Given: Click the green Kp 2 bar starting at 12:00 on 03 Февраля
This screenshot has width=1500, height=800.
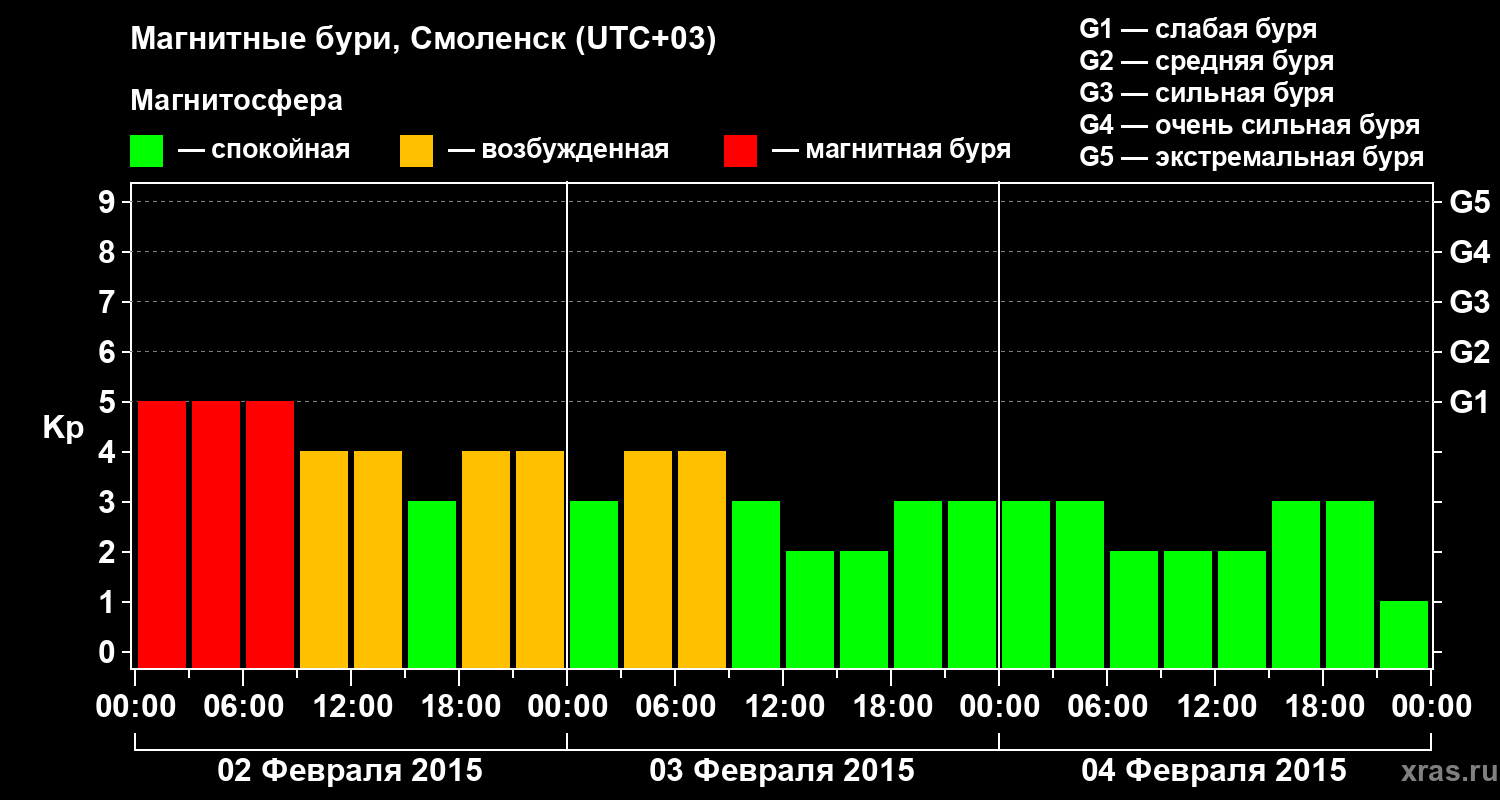Looking at the screenshot, I should coord(810,609).
